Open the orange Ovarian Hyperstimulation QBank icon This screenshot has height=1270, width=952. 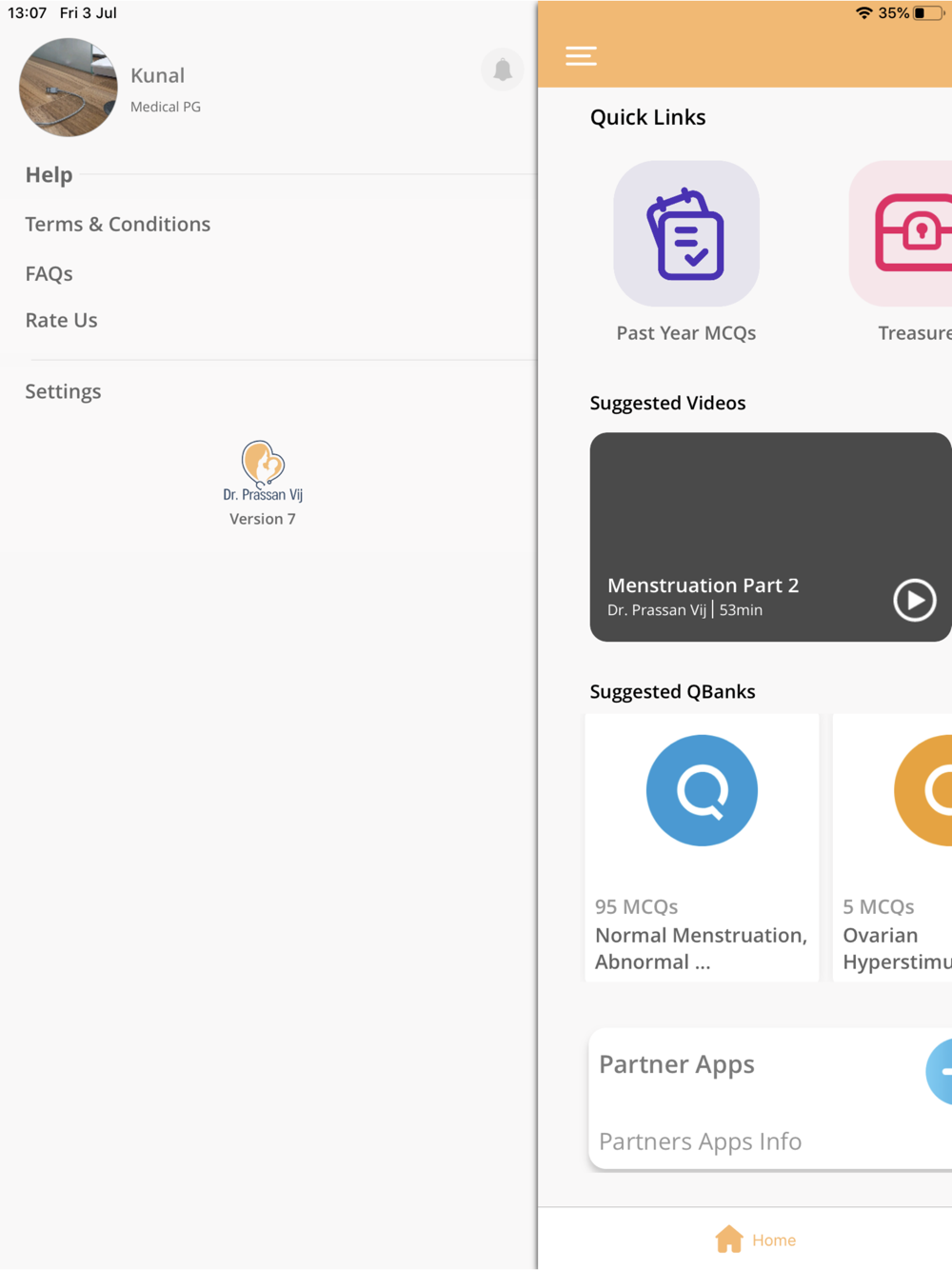tap(922, 790)
